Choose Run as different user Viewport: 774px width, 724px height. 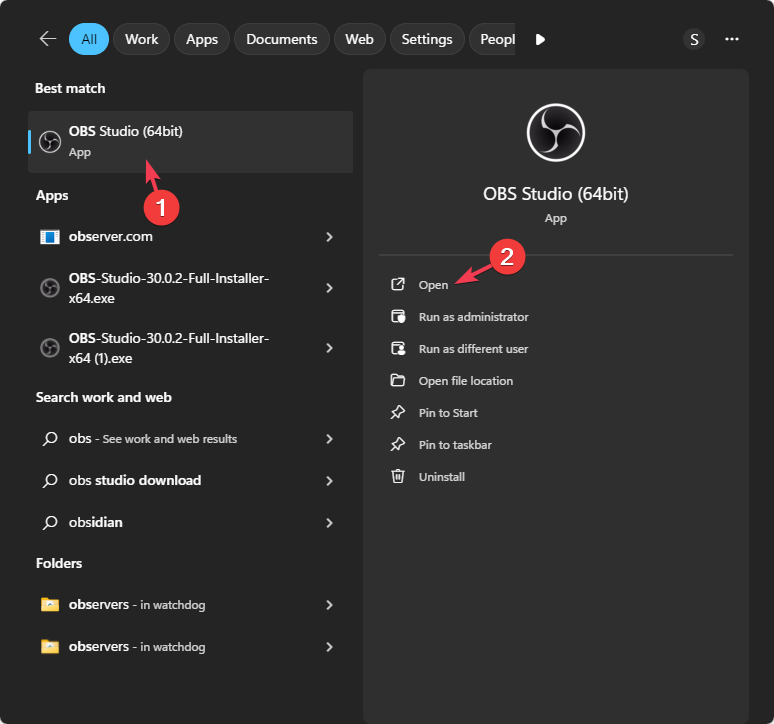473,349
